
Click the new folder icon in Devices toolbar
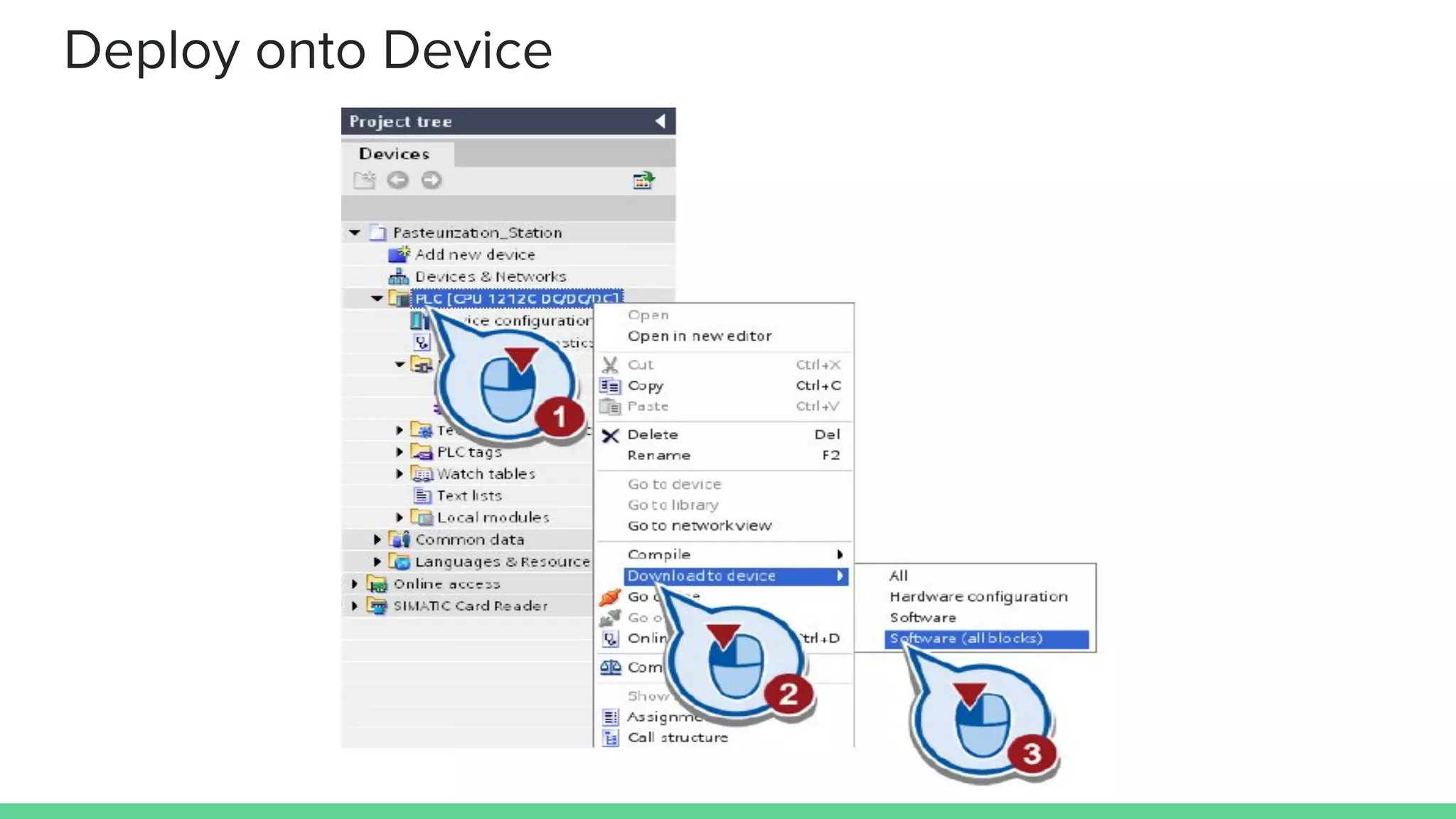coord(365,181)
